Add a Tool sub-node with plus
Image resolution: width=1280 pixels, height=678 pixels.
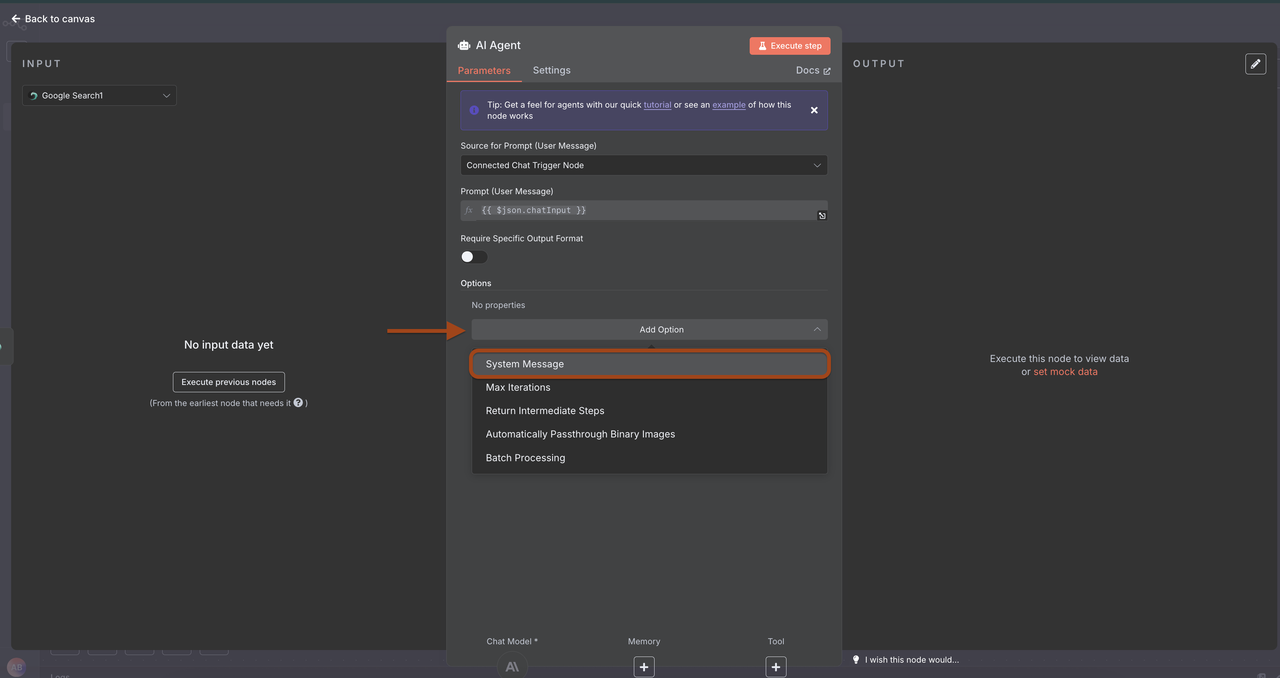776,667
